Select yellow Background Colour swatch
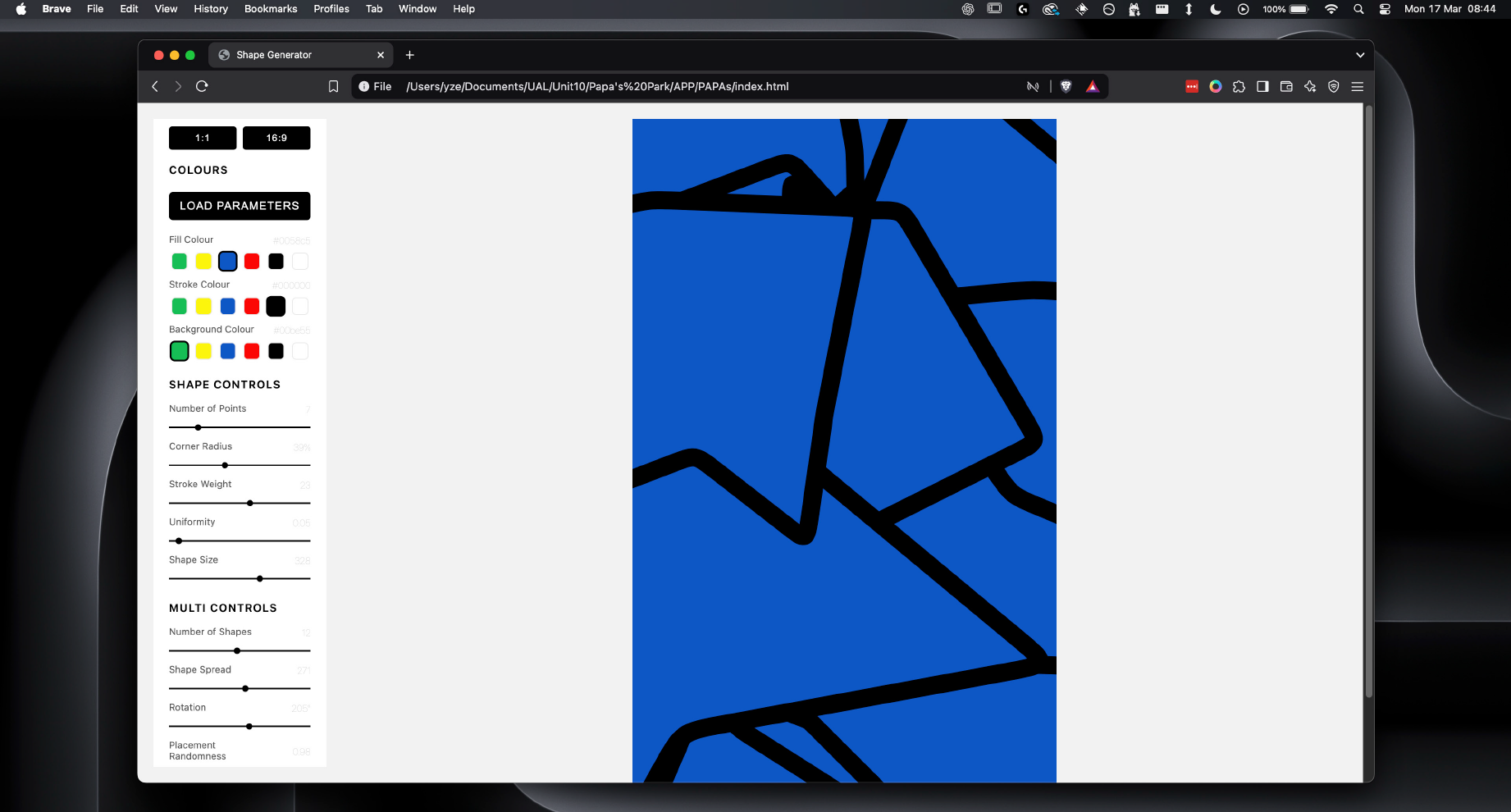 tap(203, 351)
